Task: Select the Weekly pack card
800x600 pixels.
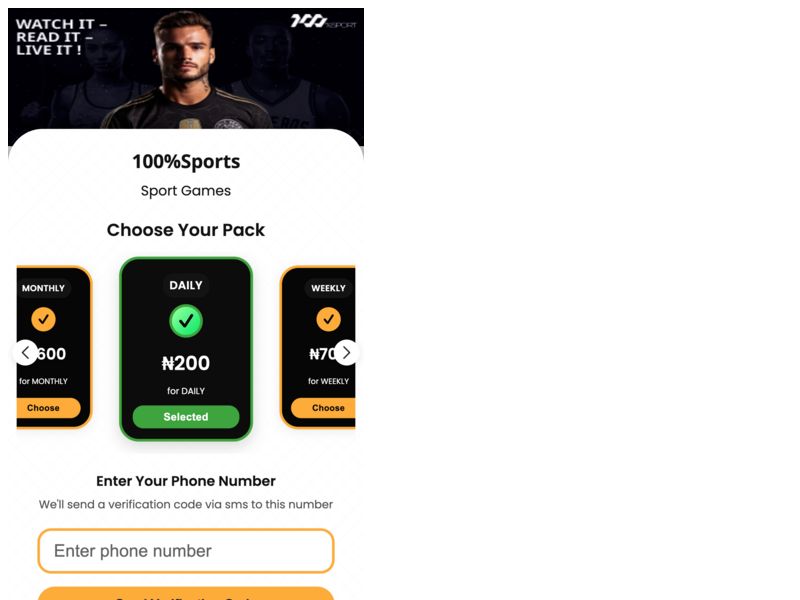Action: 326,407
